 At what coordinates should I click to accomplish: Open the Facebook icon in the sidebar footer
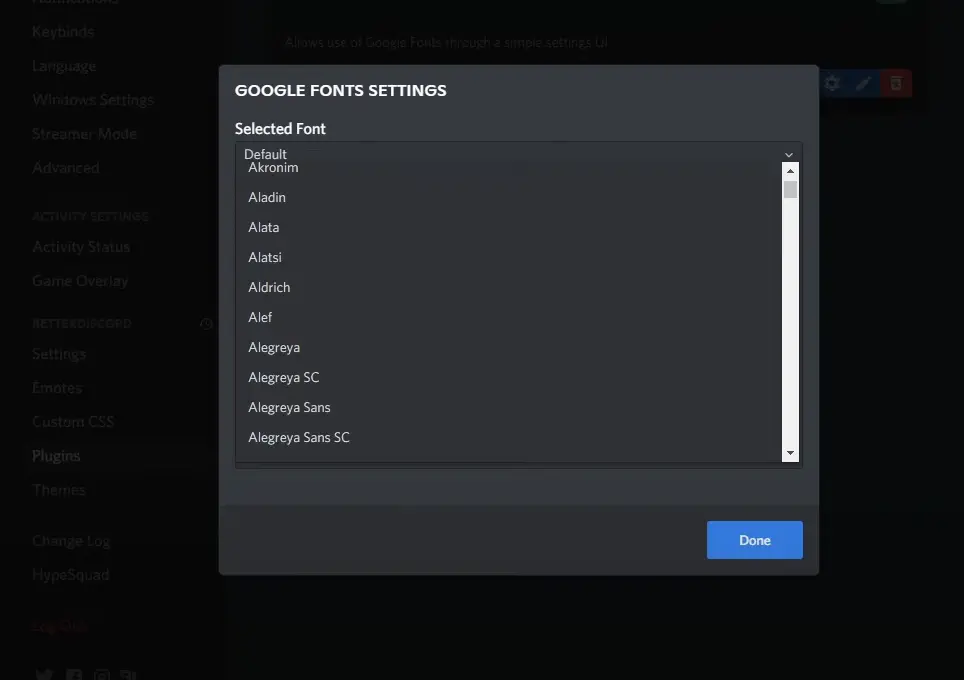tap(74, 674)
